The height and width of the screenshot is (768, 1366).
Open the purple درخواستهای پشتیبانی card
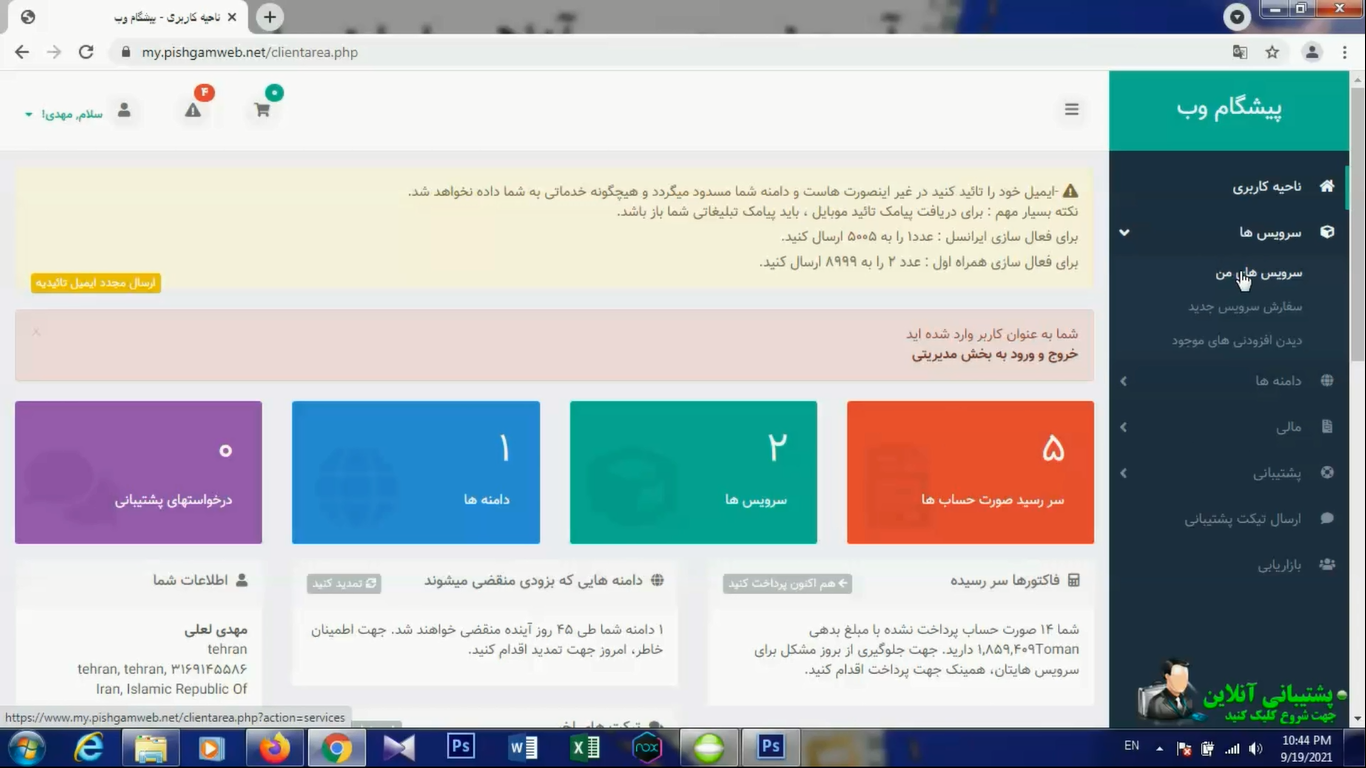pyautogui.click(x=138, y=473)
